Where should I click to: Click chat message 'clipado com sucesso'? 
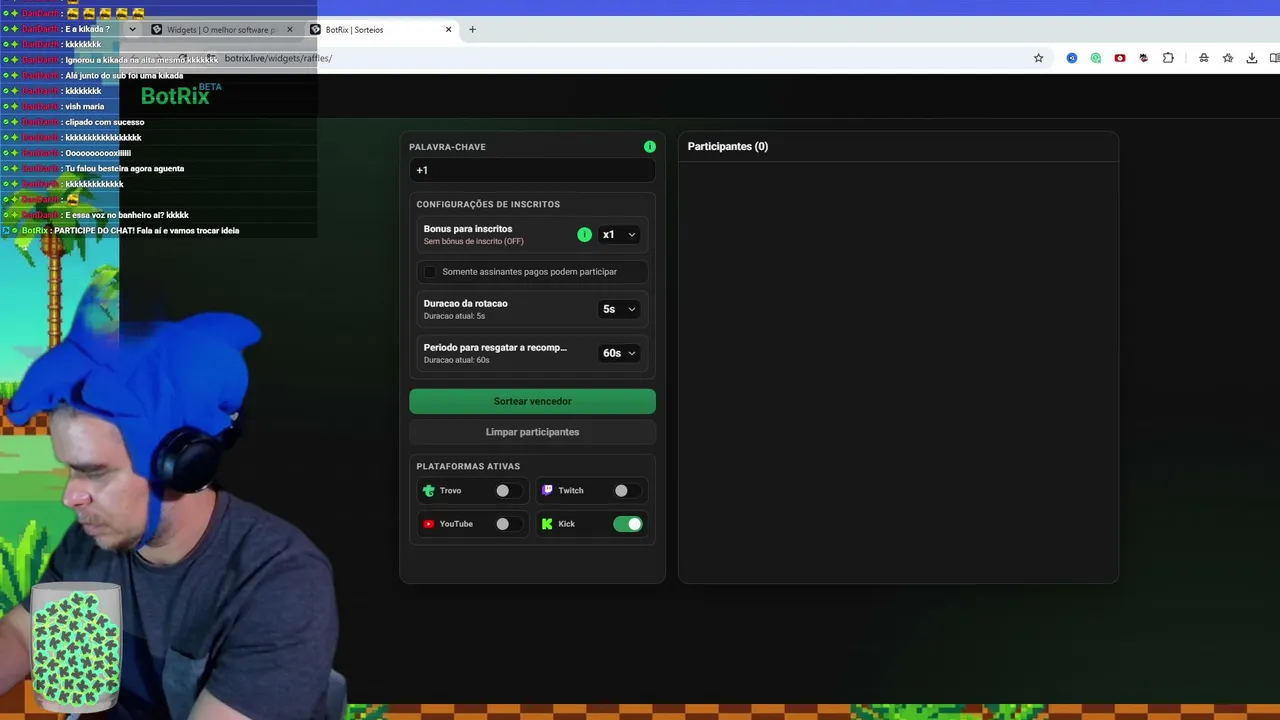point(105,122)
